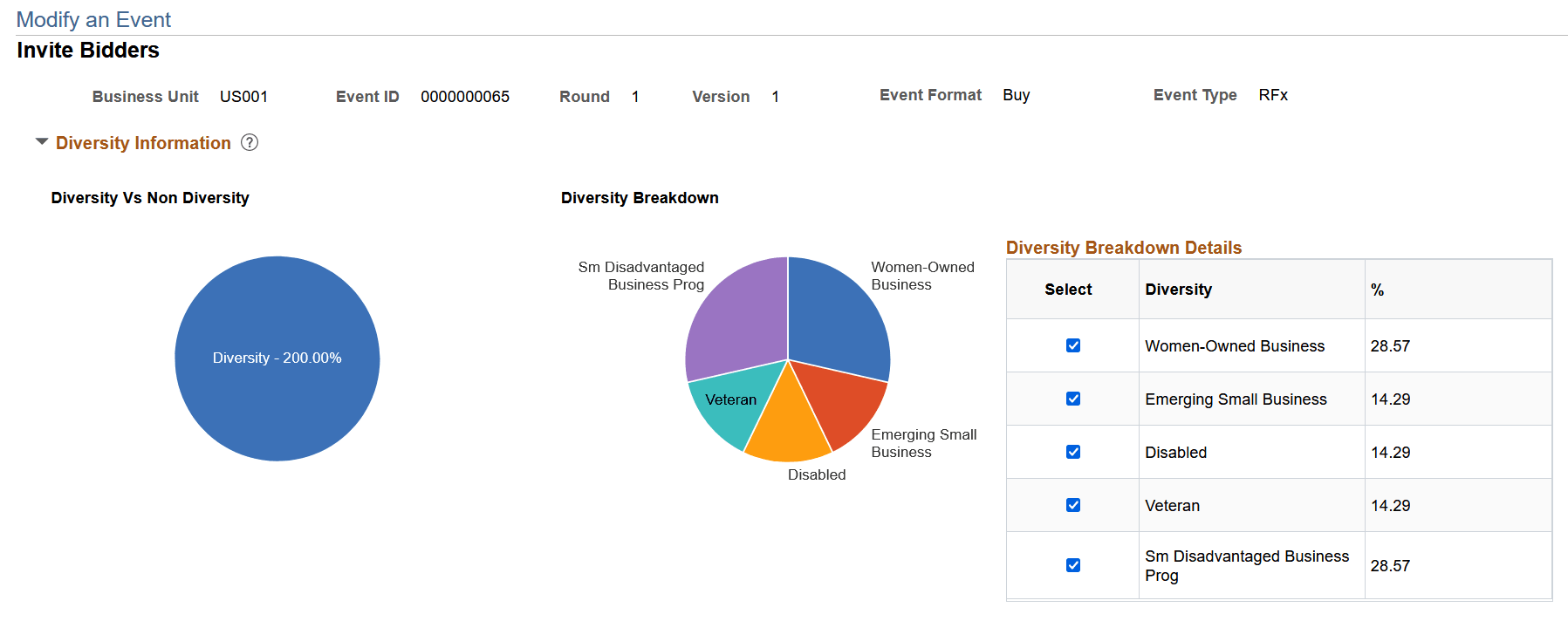The width and height of the screenshot is (1568, 621).
Task: Click the Modify an Event title
Action: [x=93, y=19]
